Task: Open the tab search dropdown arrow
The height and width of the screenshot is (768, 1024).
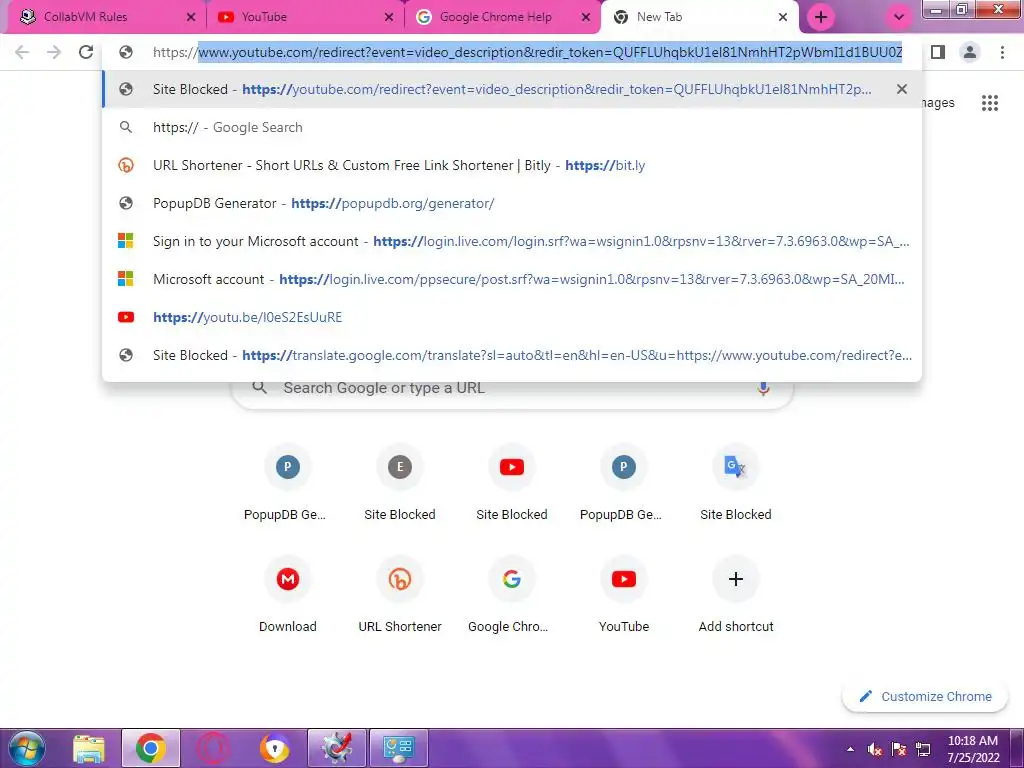Action: 899,17
